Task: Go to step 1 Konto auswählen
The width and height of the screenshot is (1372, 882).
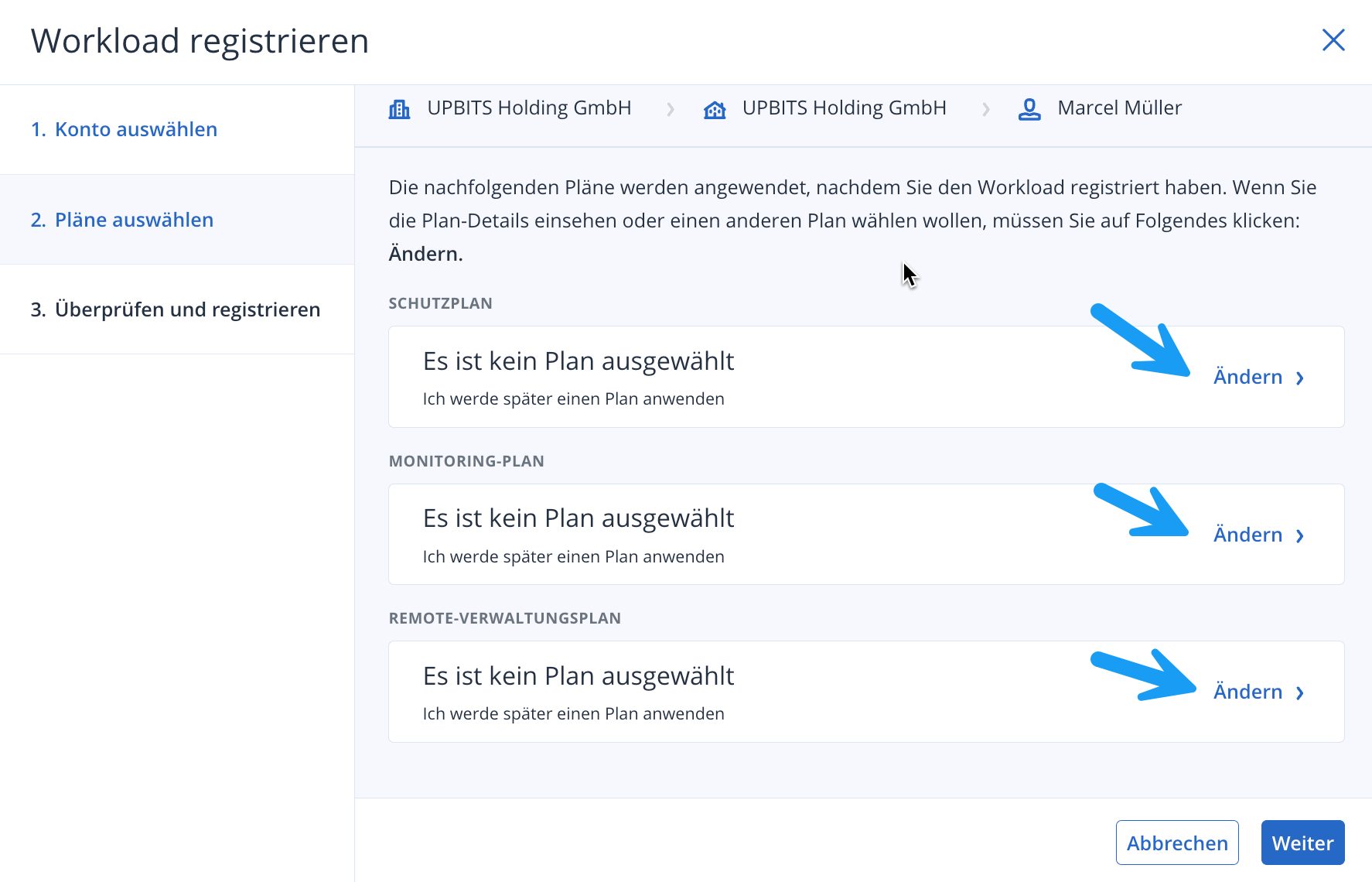Action: (124, 129)
